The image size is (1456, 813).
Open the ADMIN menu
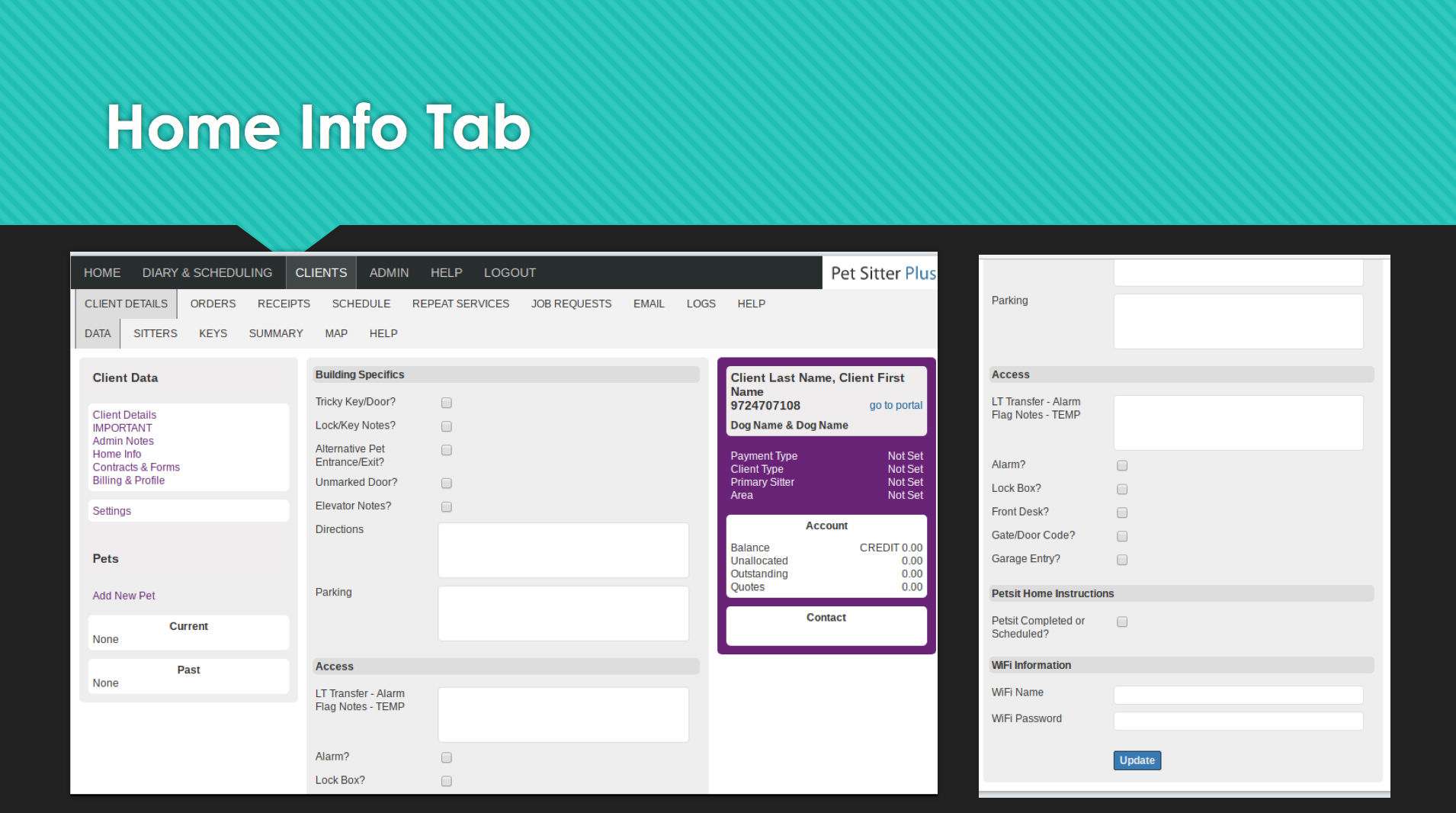(x=389, y=273)
